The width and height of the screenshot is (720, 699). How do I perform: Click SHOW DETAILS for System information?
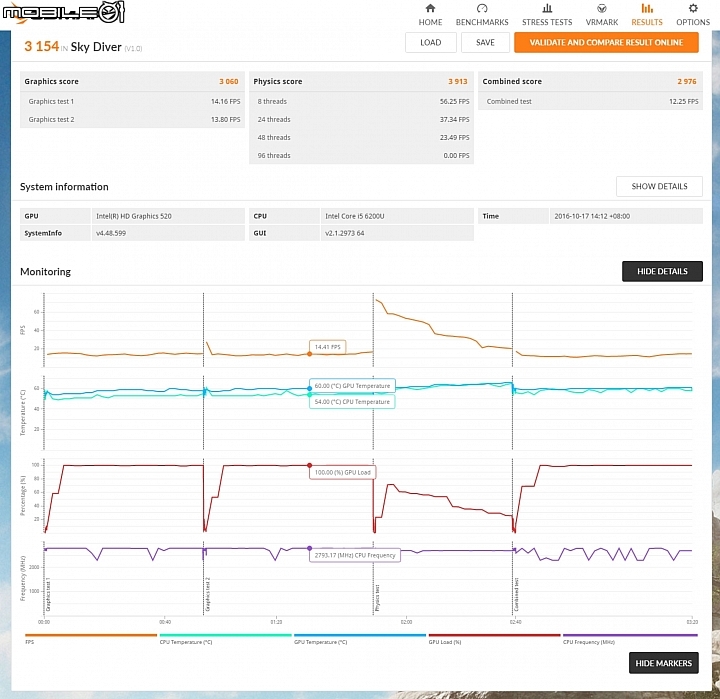(659, 186)
